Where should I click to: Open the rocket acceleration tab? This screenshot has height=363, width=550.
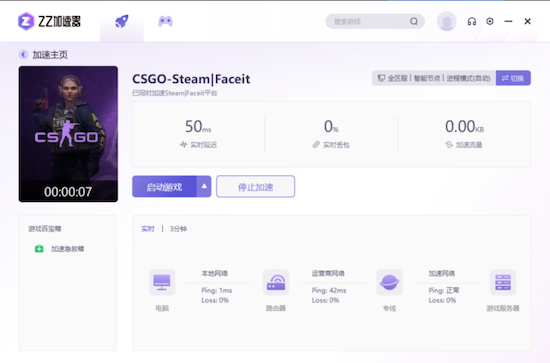click(122, 21)
